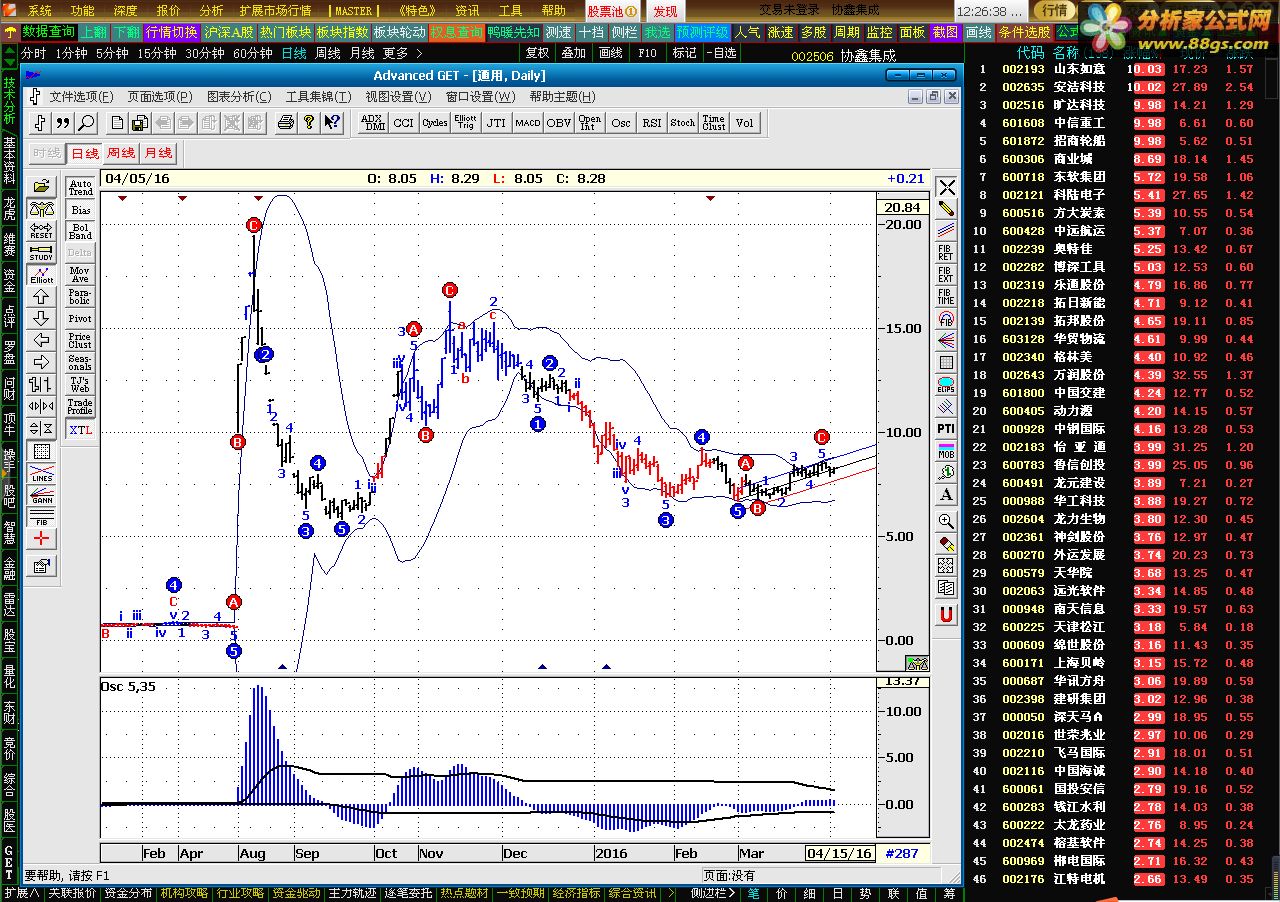
Task: Click the MOB make-or-break tool
Action: pyautogui.click(x=946, y=451)
